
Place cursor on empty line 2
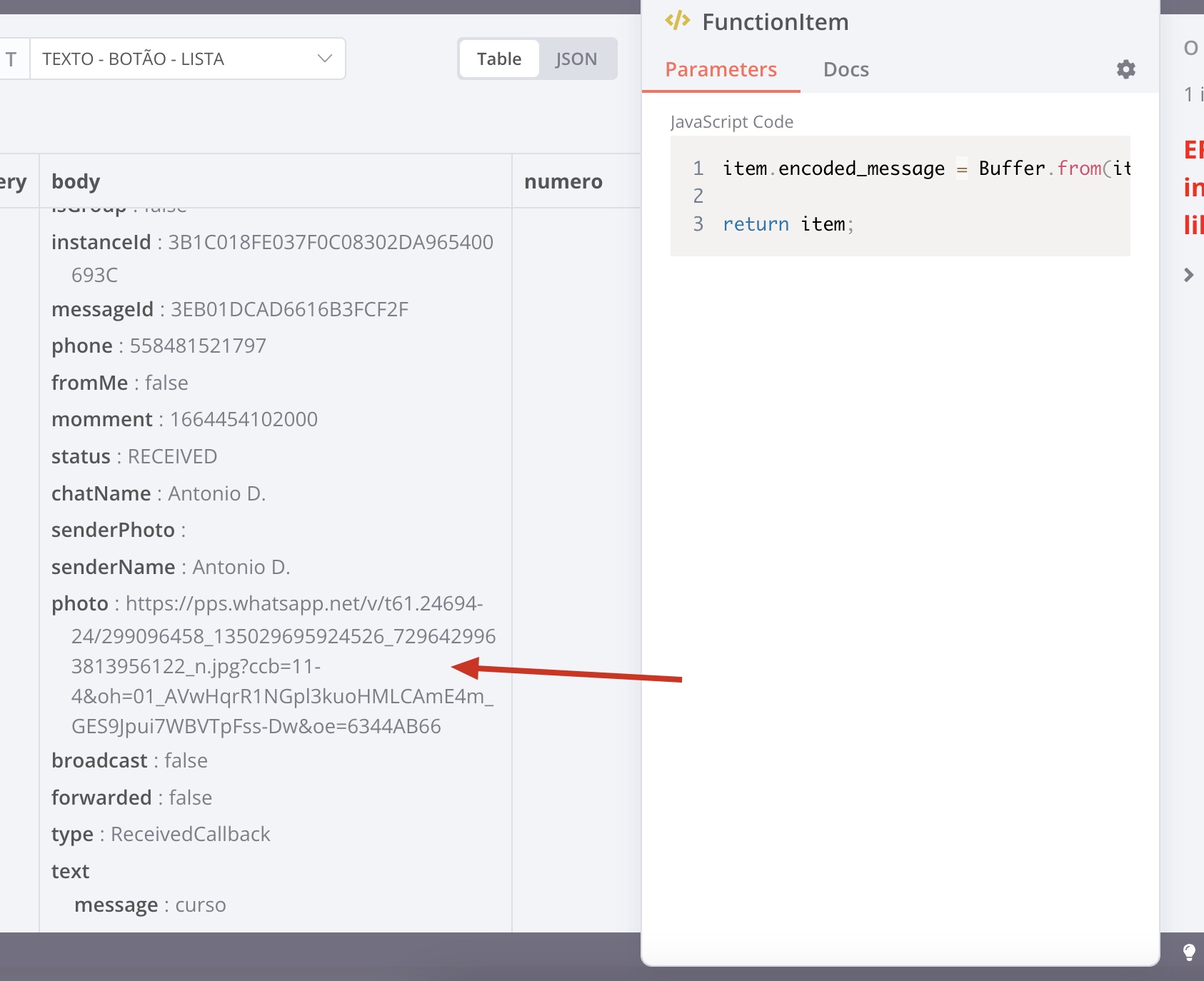(x=786, y=196)
